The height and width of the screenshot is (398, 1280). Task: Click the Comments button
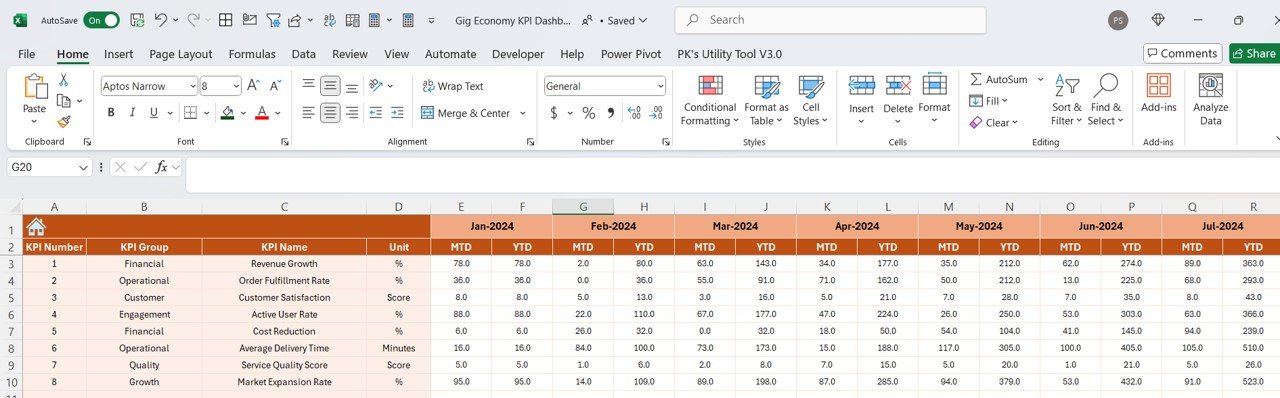(x=1183, y=54)
